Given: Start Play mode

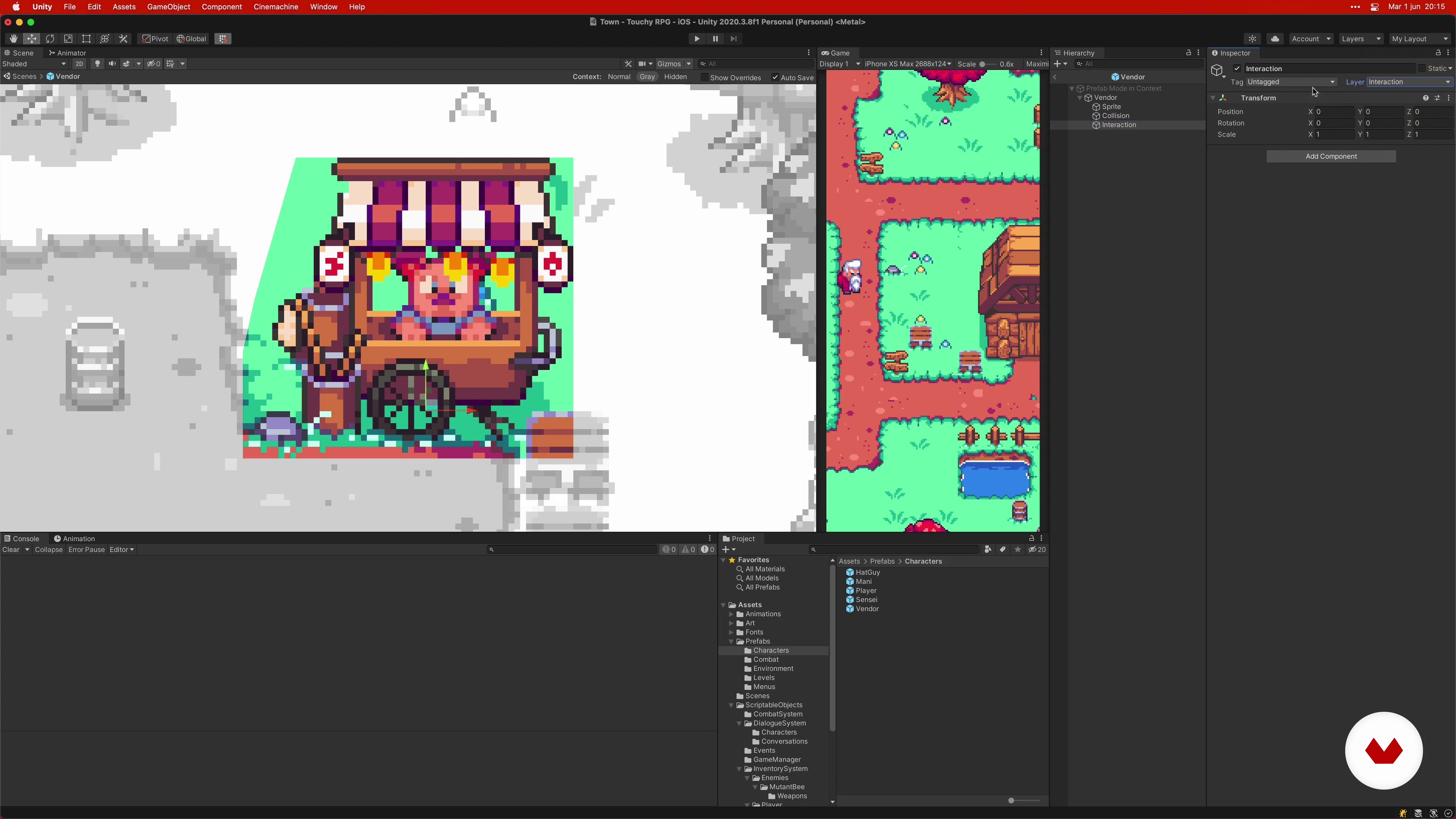Looking at the screenshot, I should coord(697,39).
